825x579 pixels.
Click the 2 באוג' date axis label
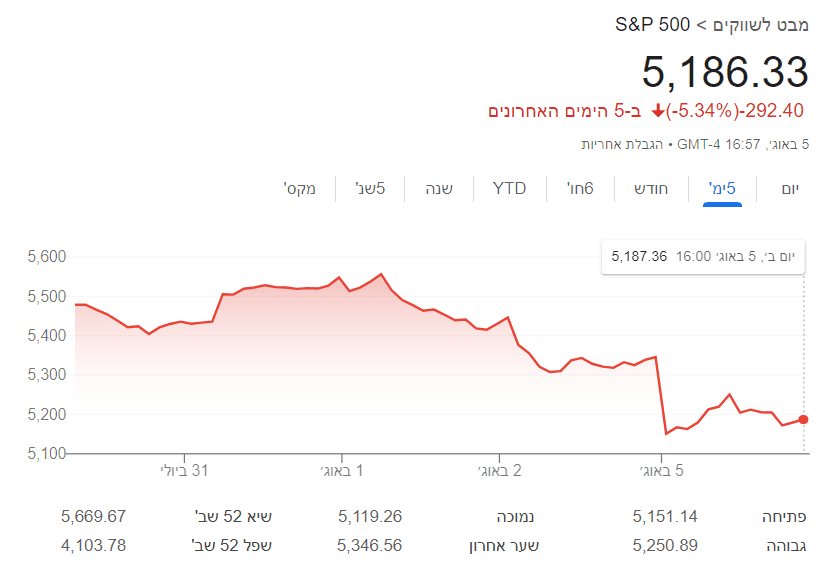pyautogui.click(x=503, y=470)
